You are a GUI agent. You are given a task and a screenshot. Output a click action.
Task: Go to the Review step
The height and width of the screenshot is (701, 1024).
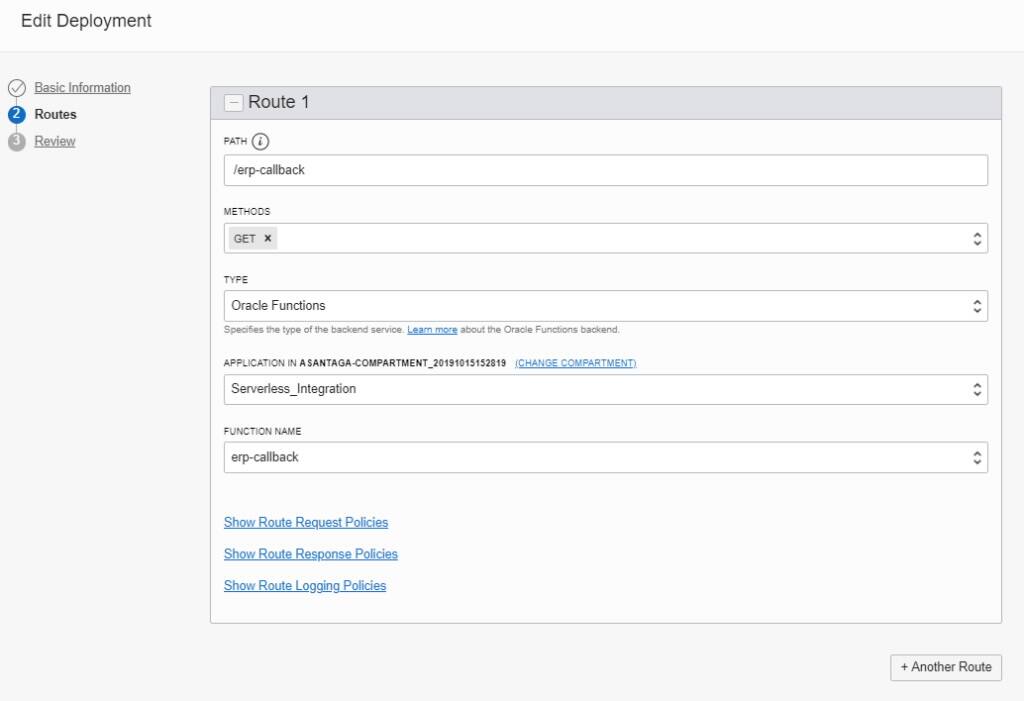pos(54,141)
